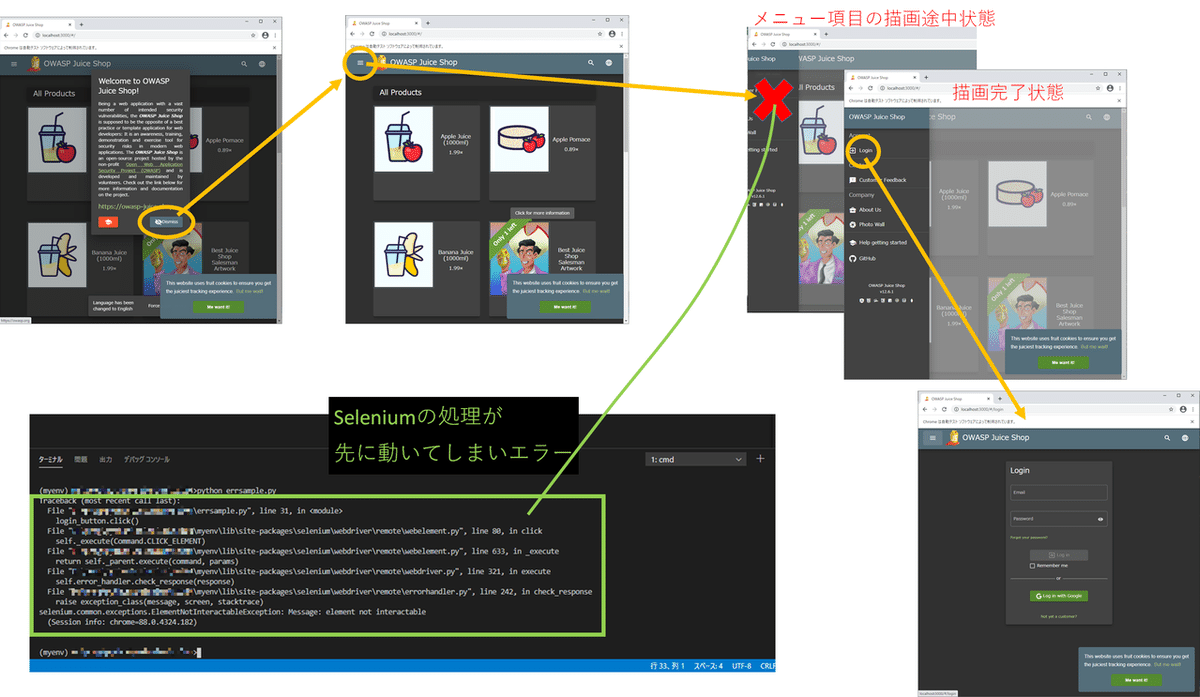This screenshot has height=697, width=1200.
Task: Click the Log in button on Login page
Action: pyautogui.click(x=1058, y=554)
